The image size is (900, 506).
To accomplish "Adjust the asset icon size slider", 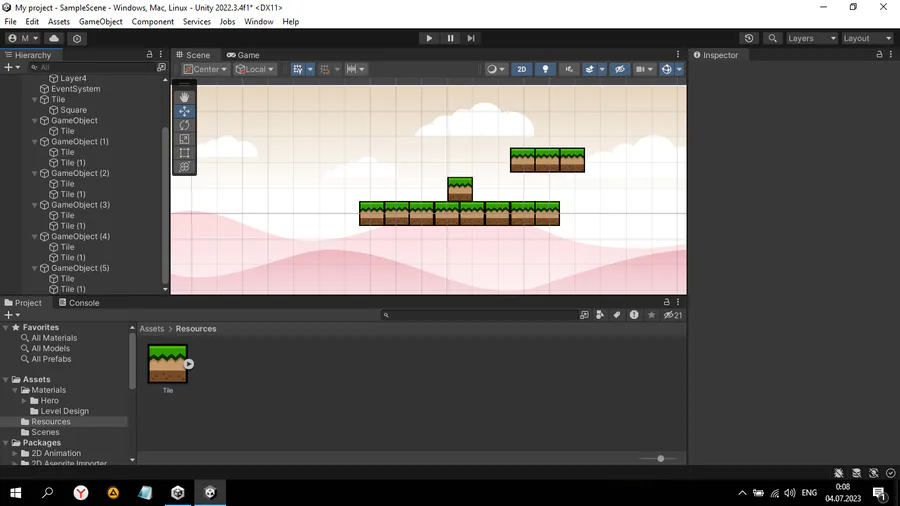I will (661, 458).
